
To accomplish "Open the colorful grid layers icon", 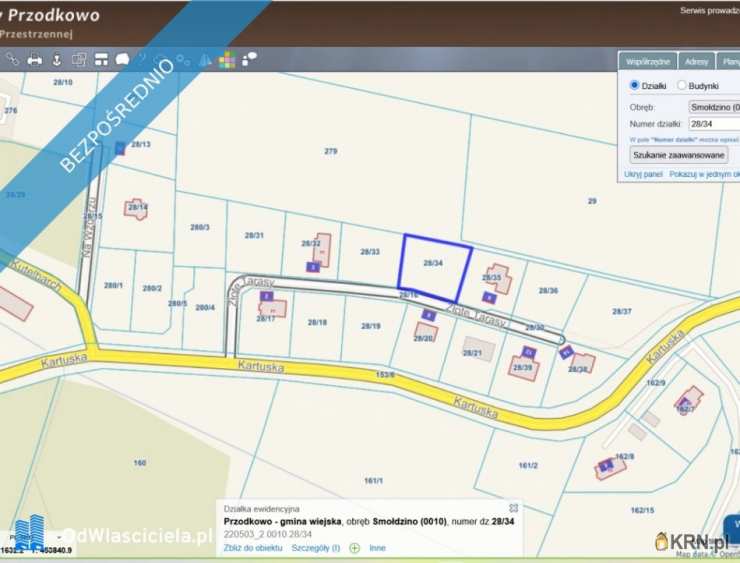I will click(x=228, y=59).
